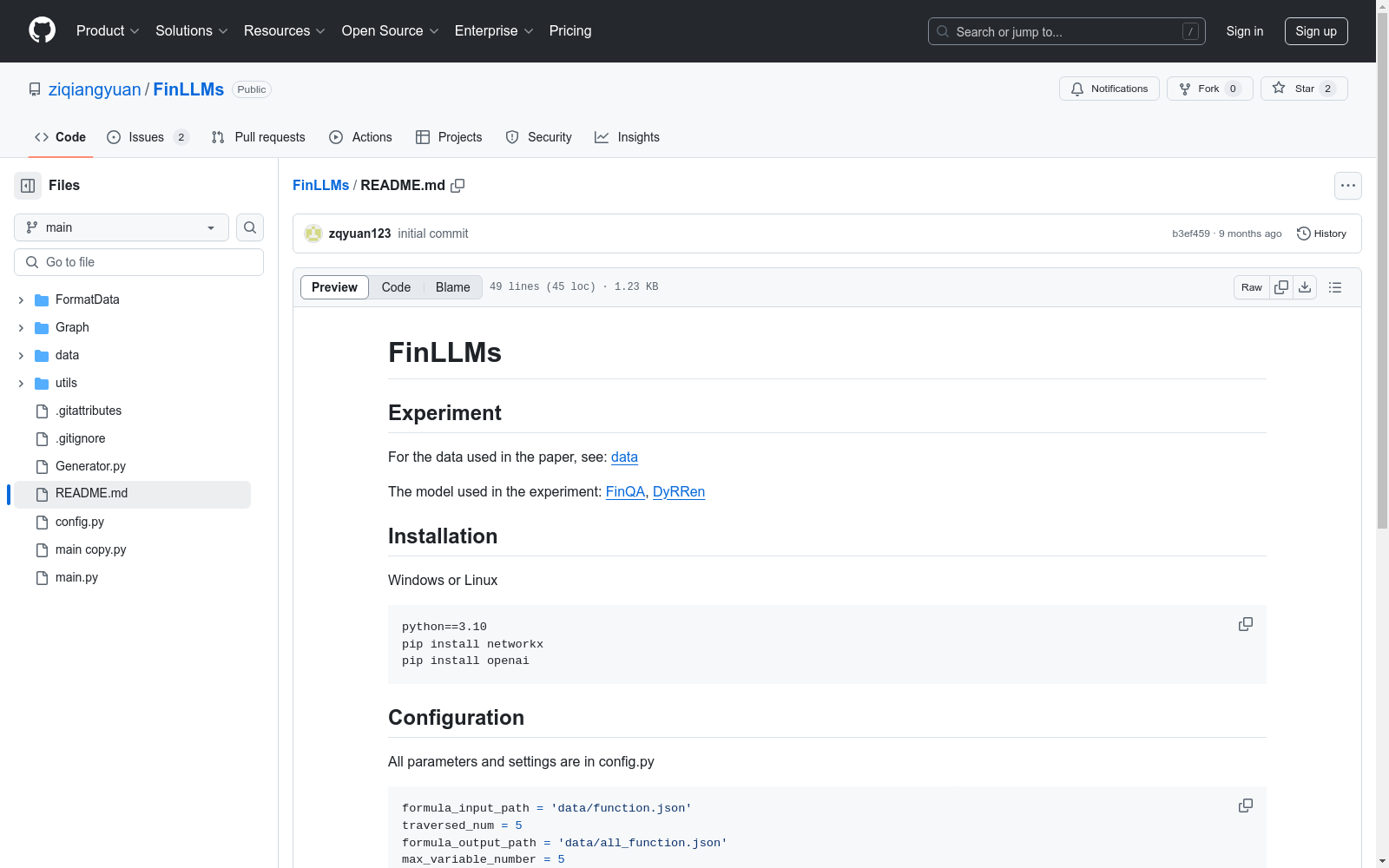This screenshot has width=1389, height=868.
Task: Expand the FormatData folder
Action: pyautogui.click(x=21, y=300)
